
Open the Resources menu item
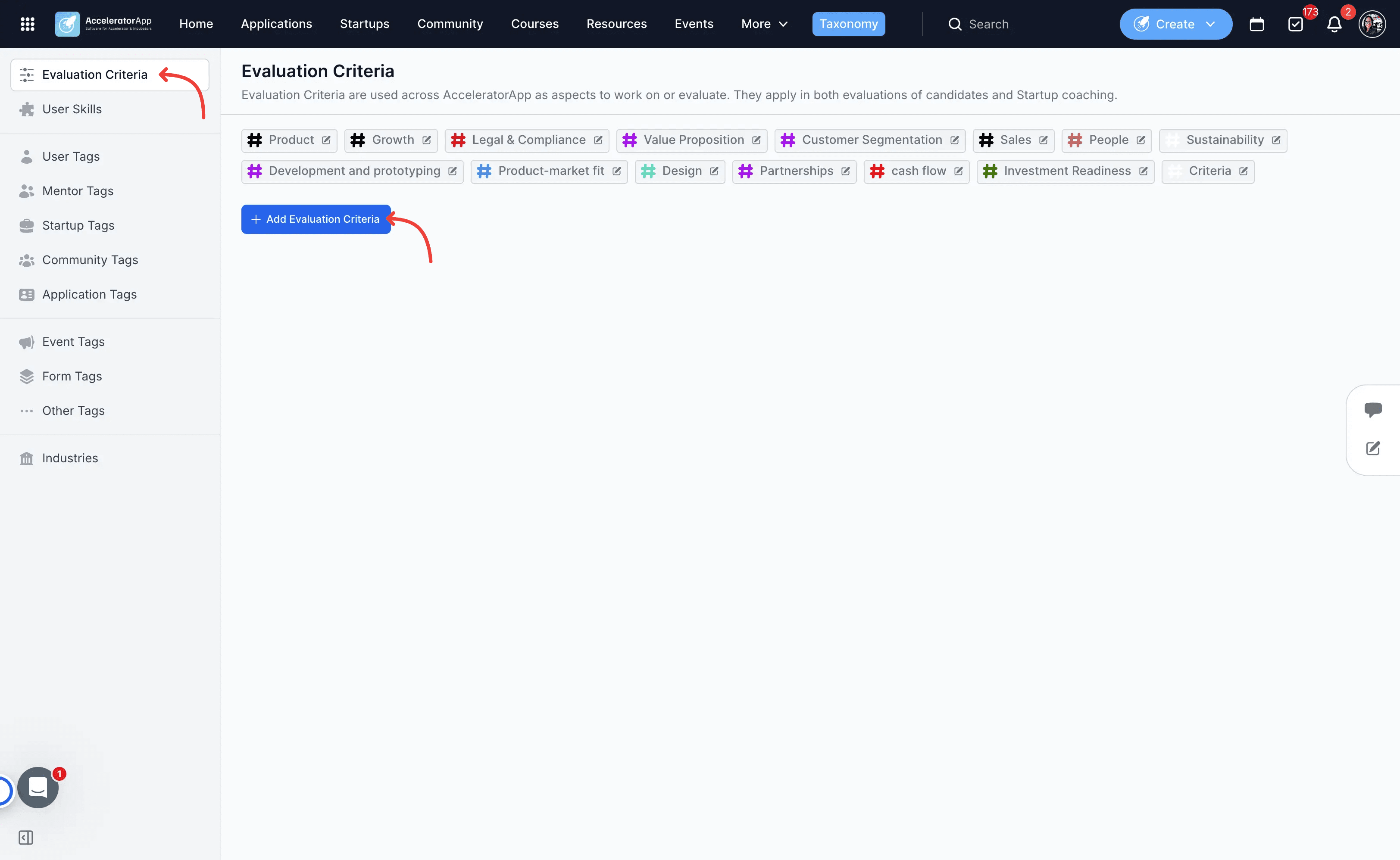616,24
